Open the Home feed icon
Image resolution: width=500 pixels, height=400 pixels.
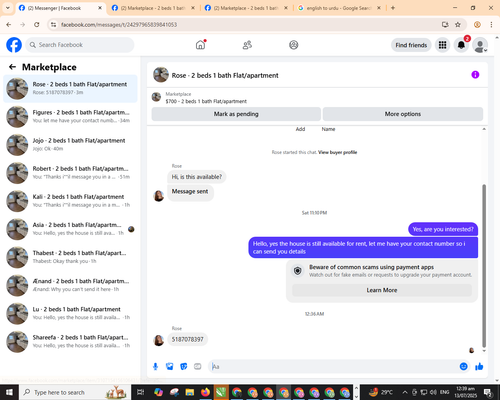200,45
